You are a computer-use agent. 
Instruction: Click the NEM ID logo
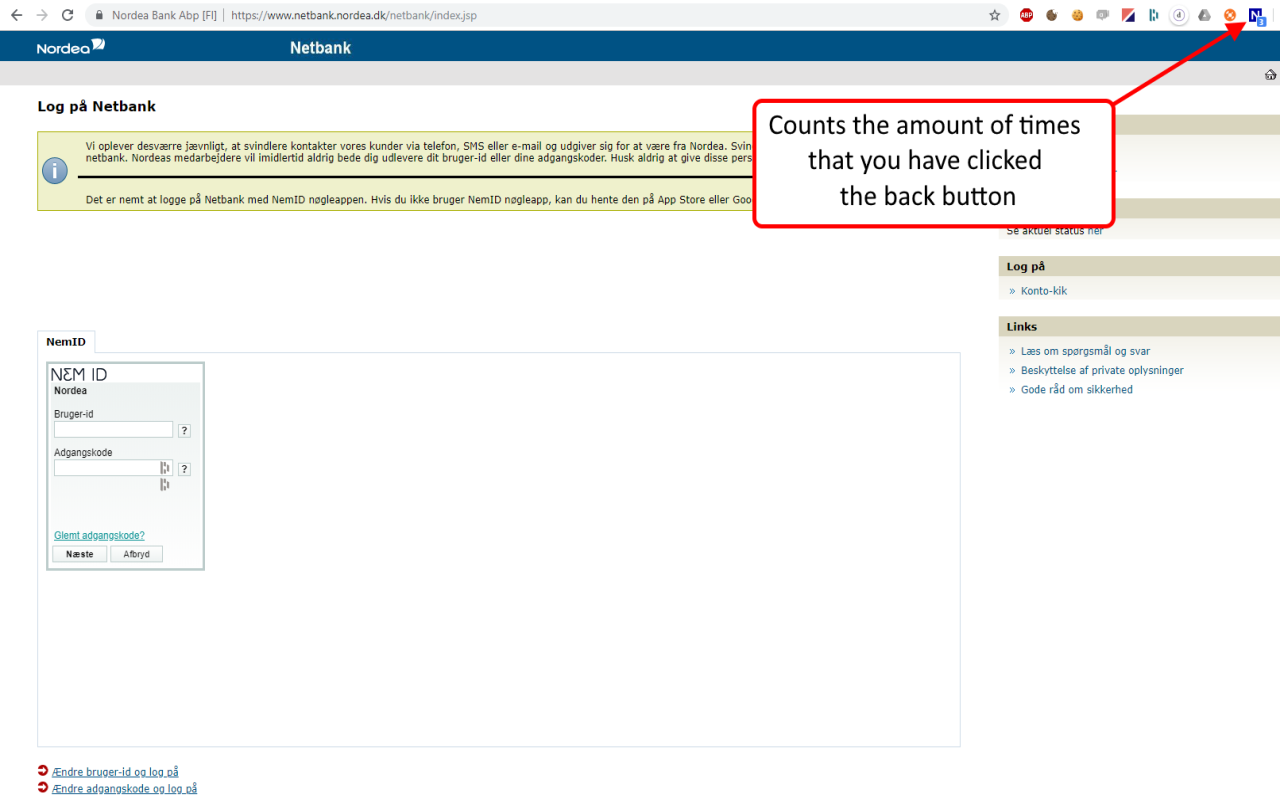[x=79, y=374]
